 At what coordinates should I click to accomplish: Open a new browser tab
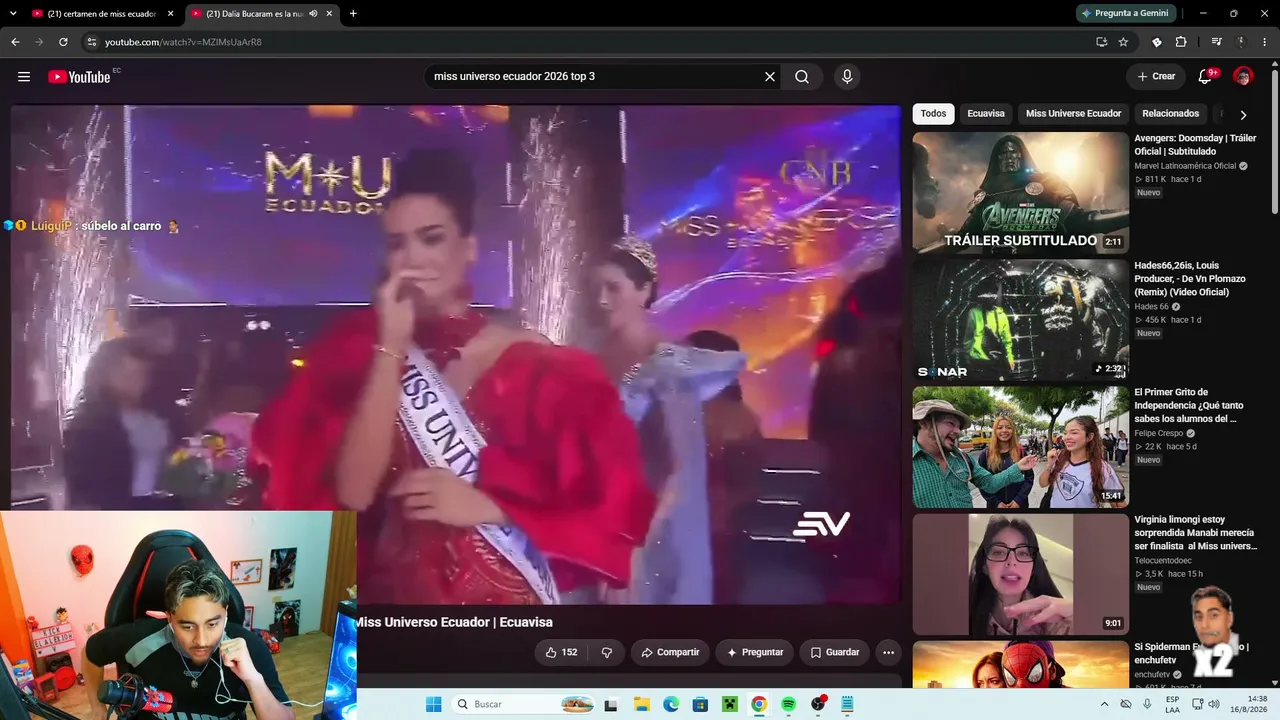[353, 14]
